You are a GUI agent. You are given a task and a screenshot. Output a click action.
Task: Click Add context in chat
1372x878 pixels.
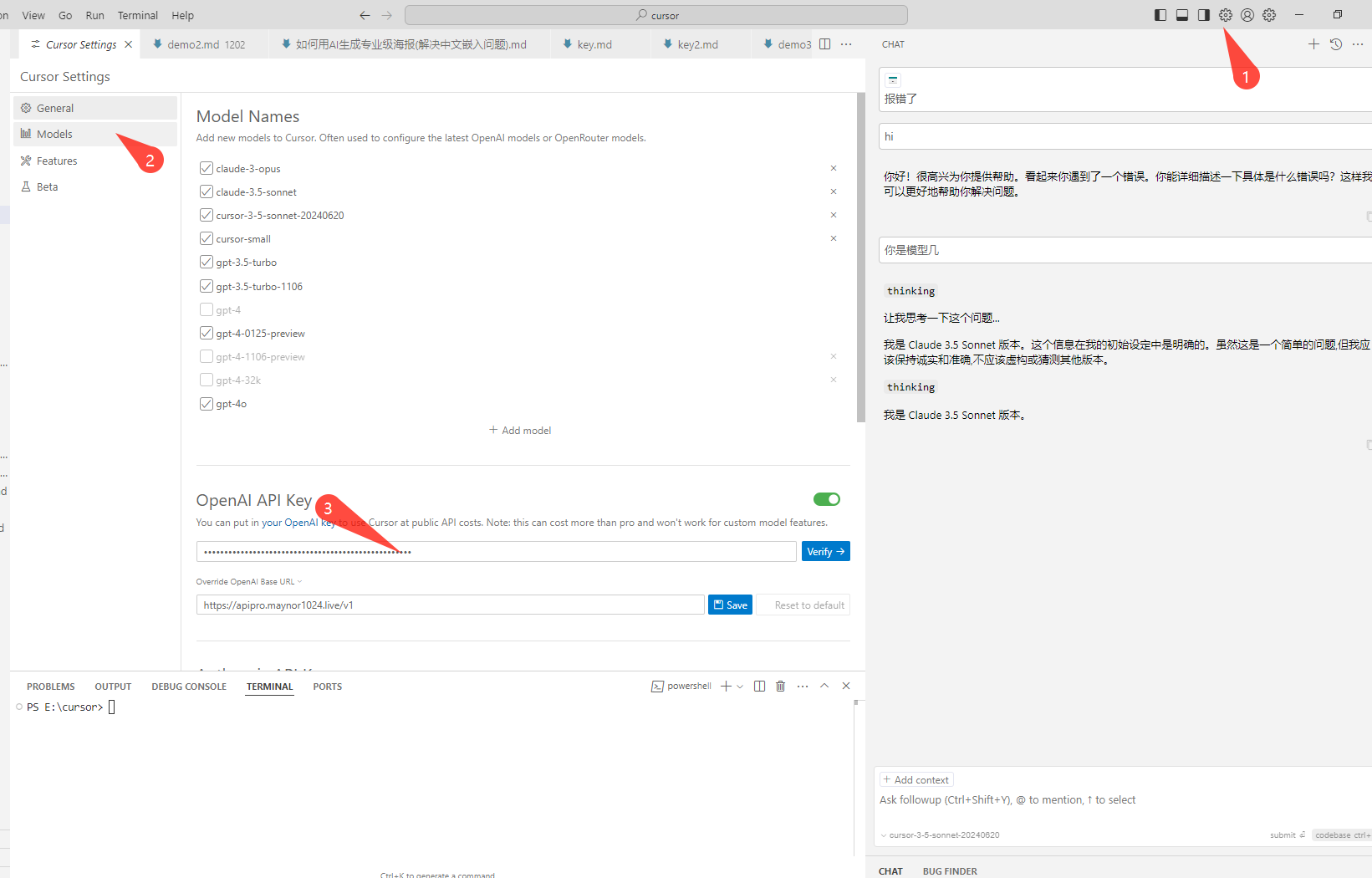(916, 779)
